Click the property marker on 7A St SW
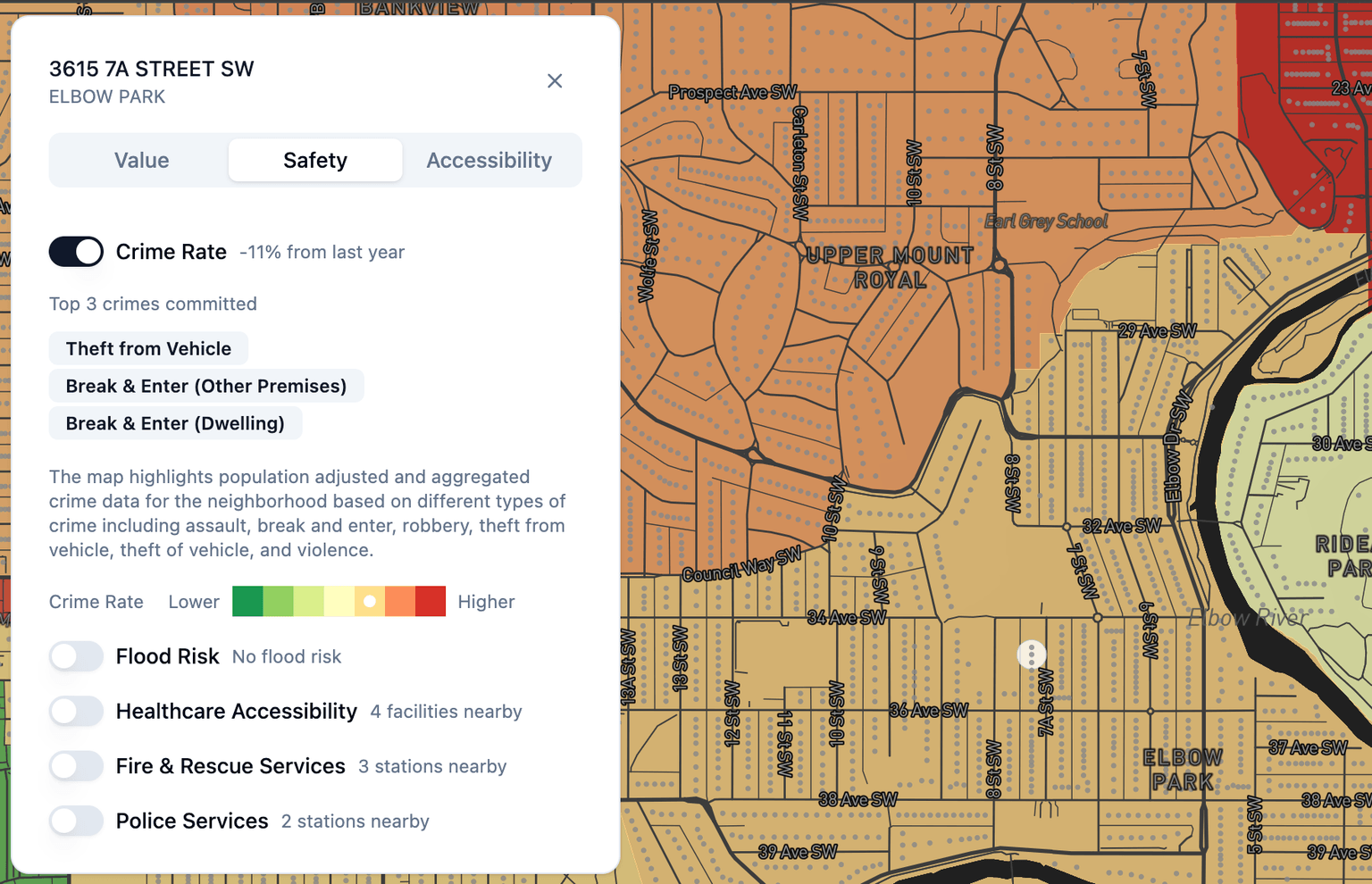 click(1032, 655)
